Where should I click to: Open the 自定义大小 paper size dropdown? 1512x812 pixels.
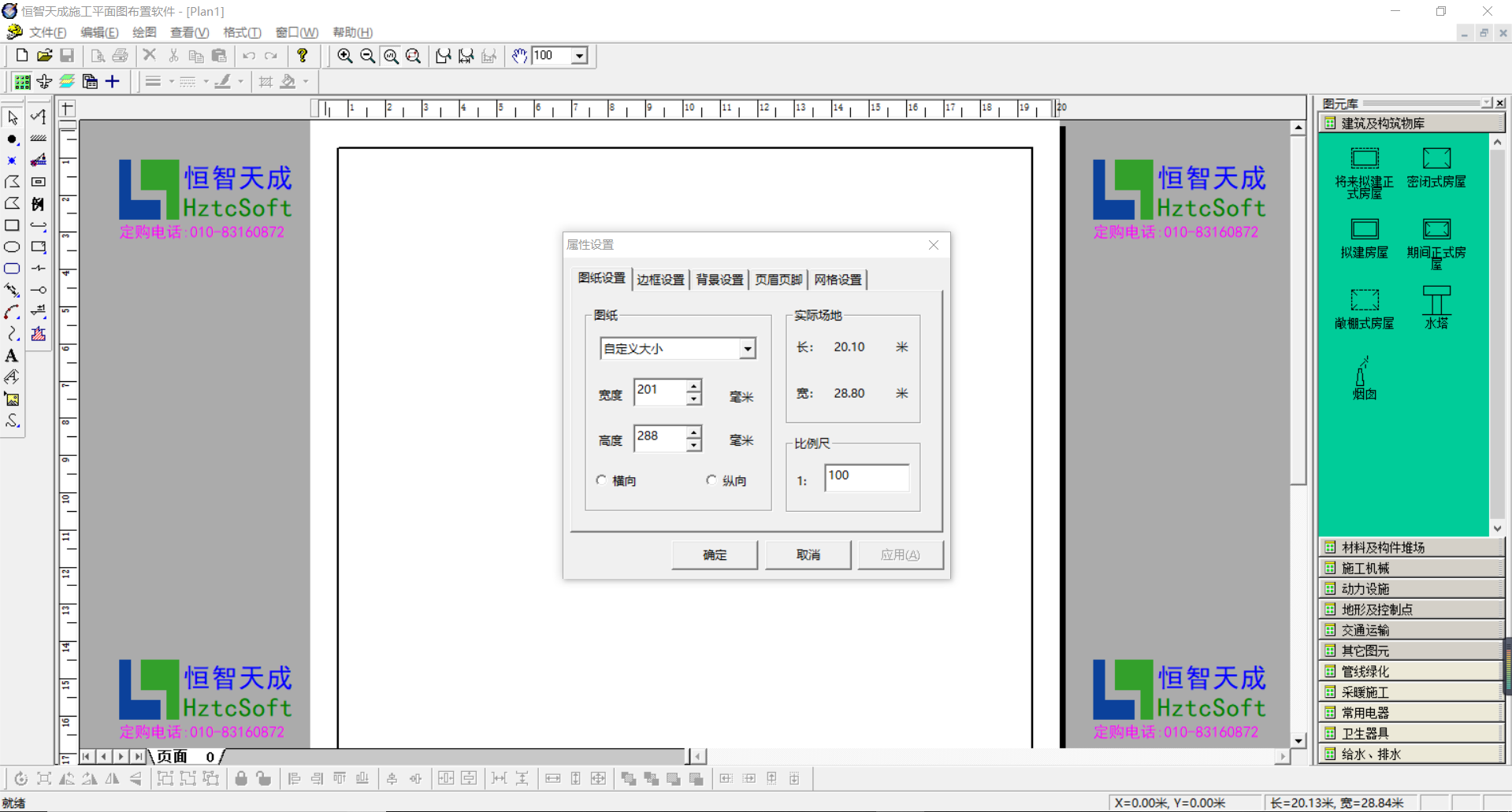click(x=747, y=349)
